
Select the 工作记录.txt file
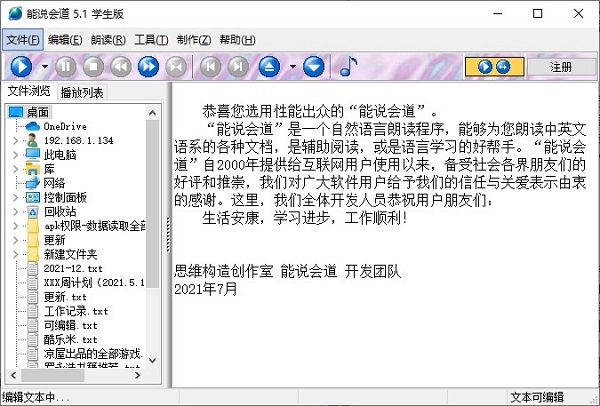point(76,311)
